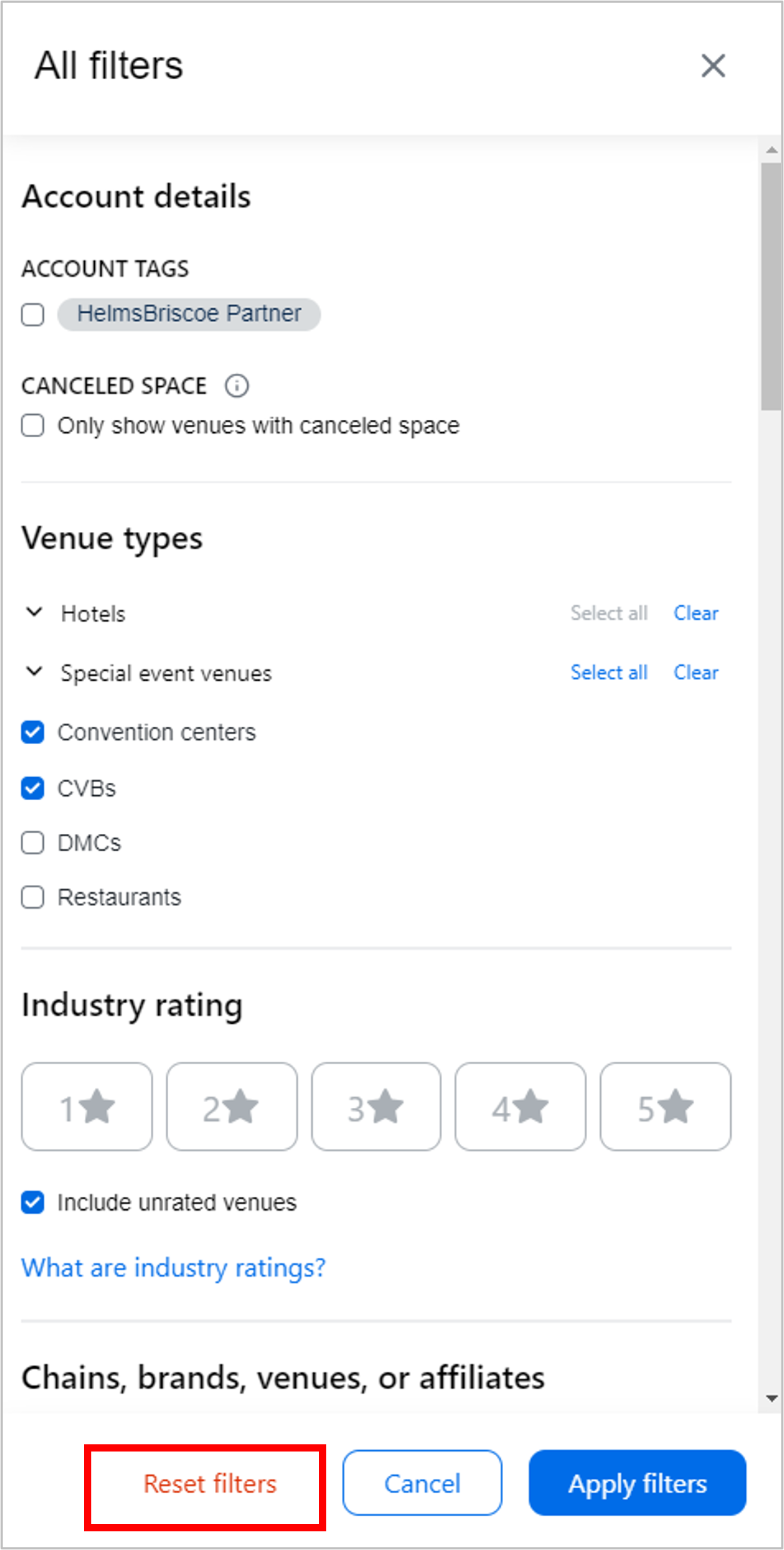The image size is (784, 1550).
Task: Select the 3-star industry rating
Action: pos(376,1106)
